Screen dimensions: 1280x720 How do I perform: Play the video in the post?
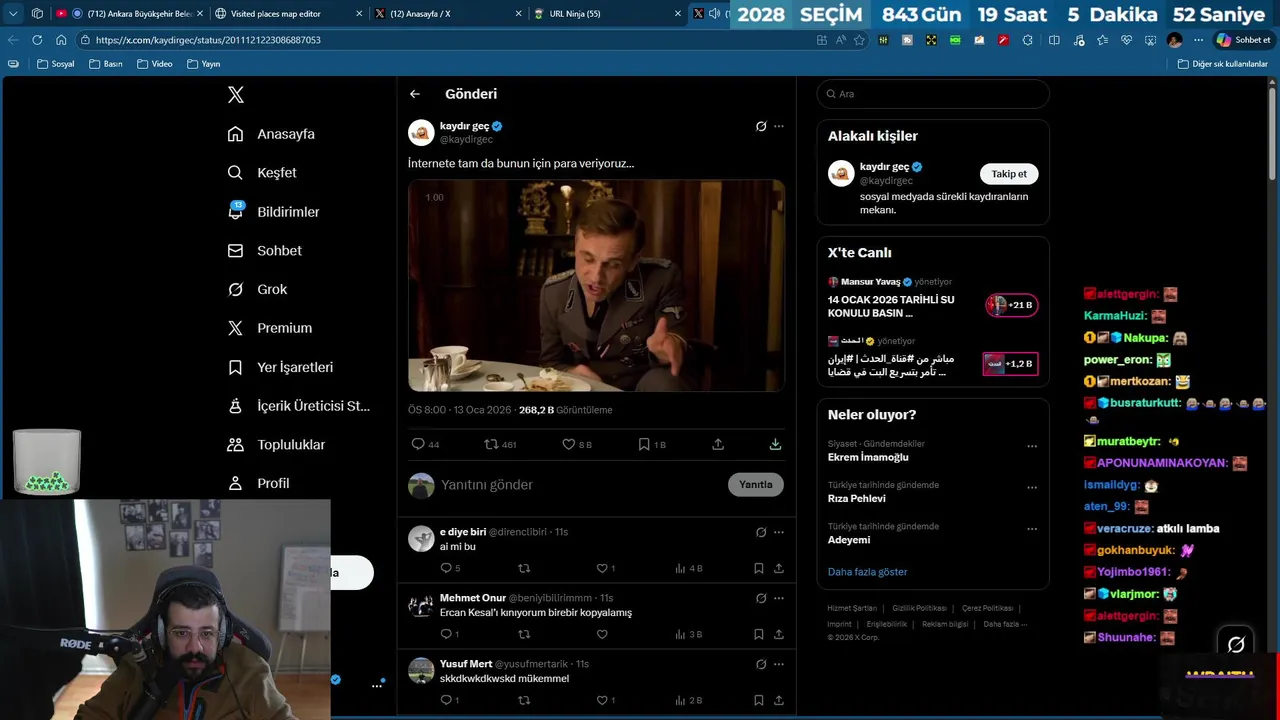(x=596, y=286)
